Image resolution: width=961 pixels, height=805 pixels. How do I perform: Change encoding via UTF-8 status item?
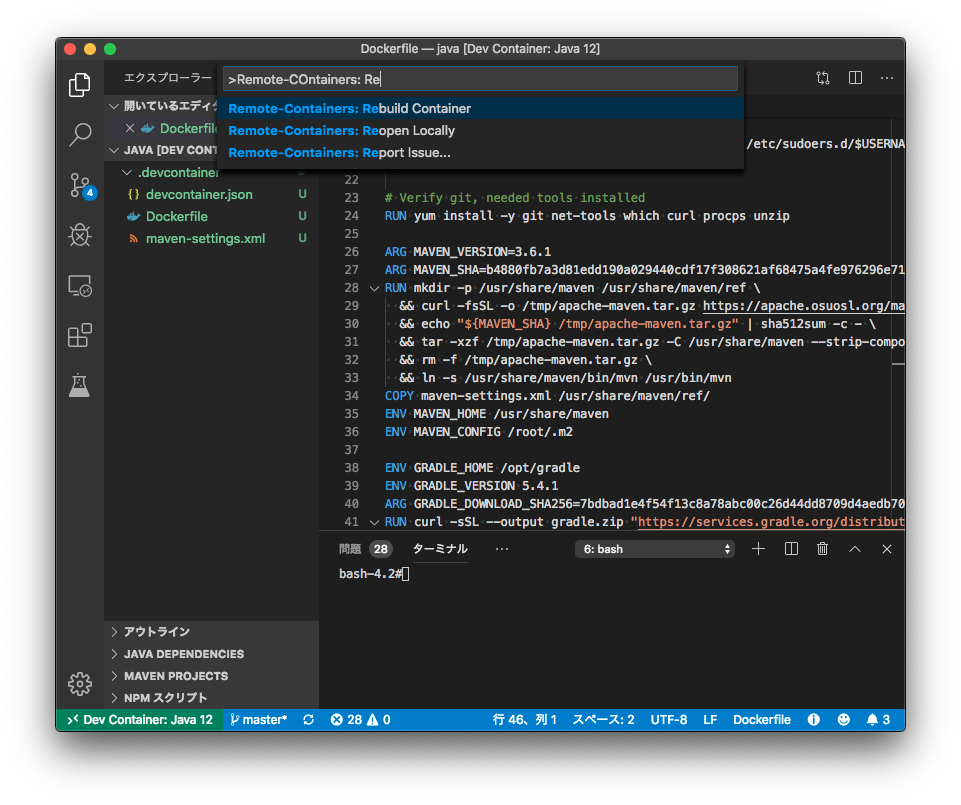click(x=669, y=720)
